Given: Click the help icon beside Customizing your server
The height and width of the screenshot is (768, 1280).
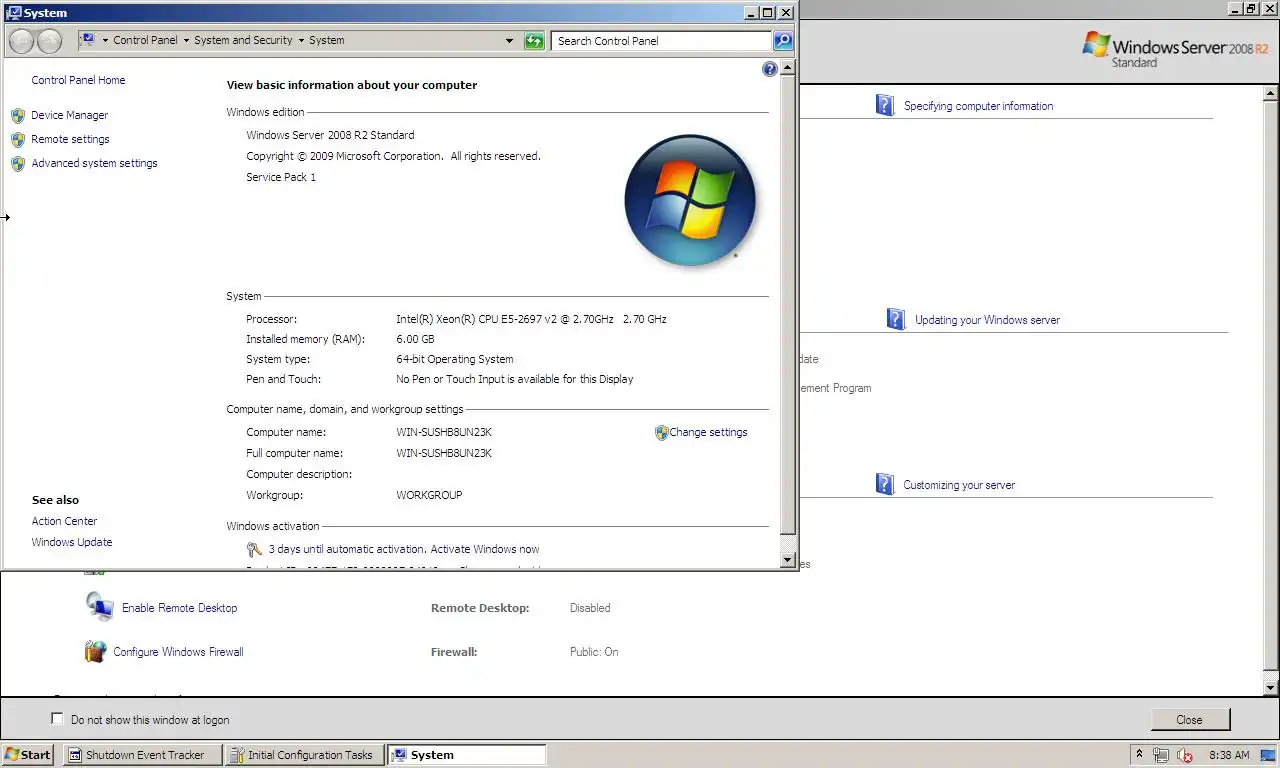Looking at the screenshot, I should pyautogui.click(x=885, y=484).
